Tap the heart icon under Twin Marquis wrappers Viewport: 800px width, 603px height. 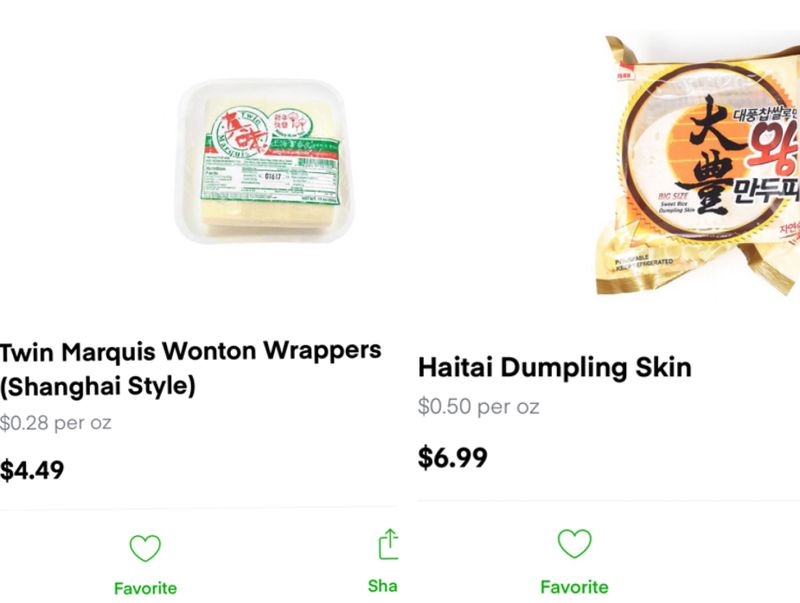145,548
